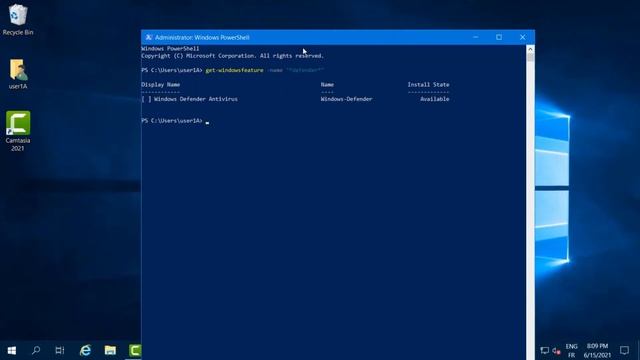
Task: Click the PowerShell vertical scrollbar thumb
Action: [x=530, y=58]
